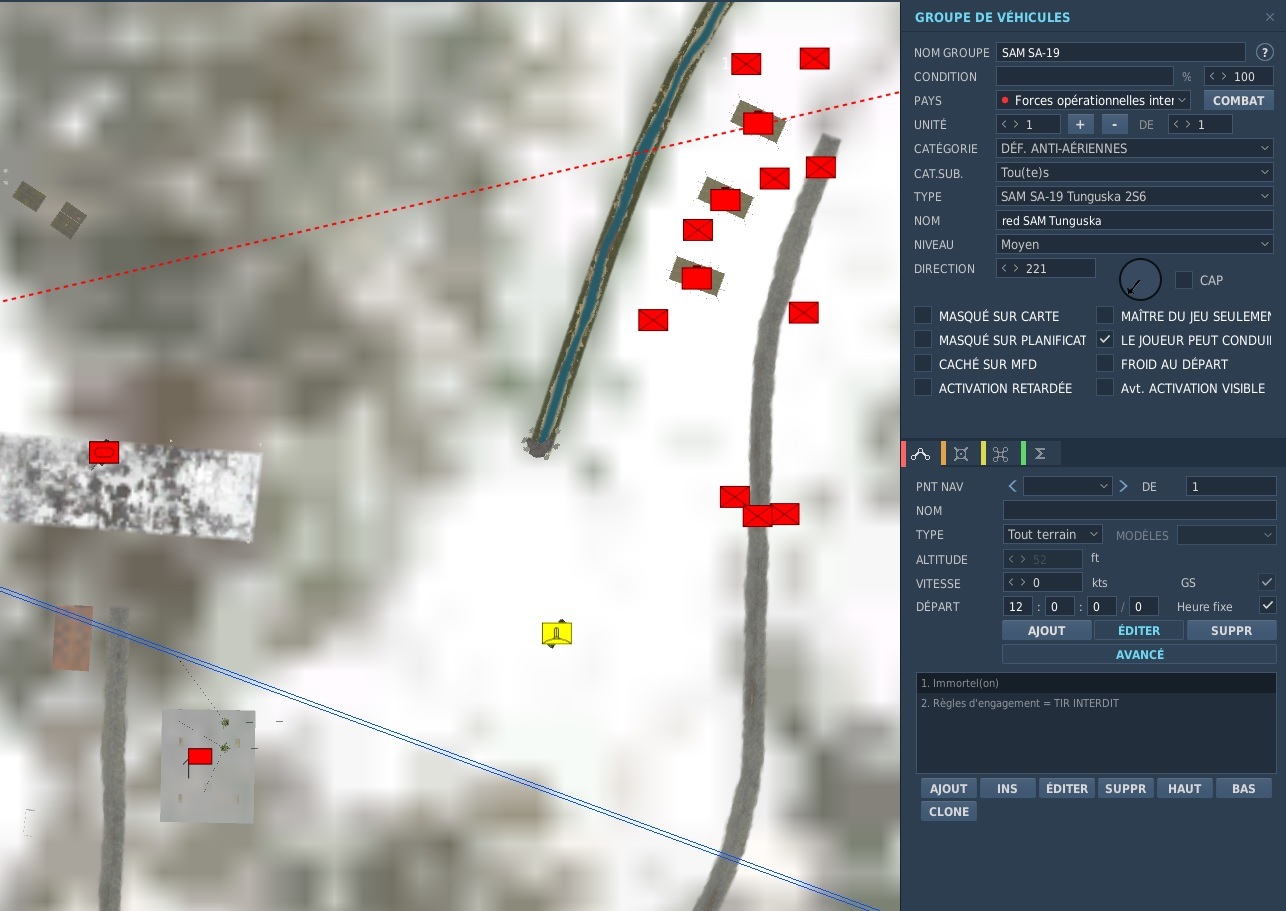The image size is (1286, 911).
Task: Uncheck LE JOUEUR PEUT CONDUIRE checkbox
Action: click(1105, 340)
